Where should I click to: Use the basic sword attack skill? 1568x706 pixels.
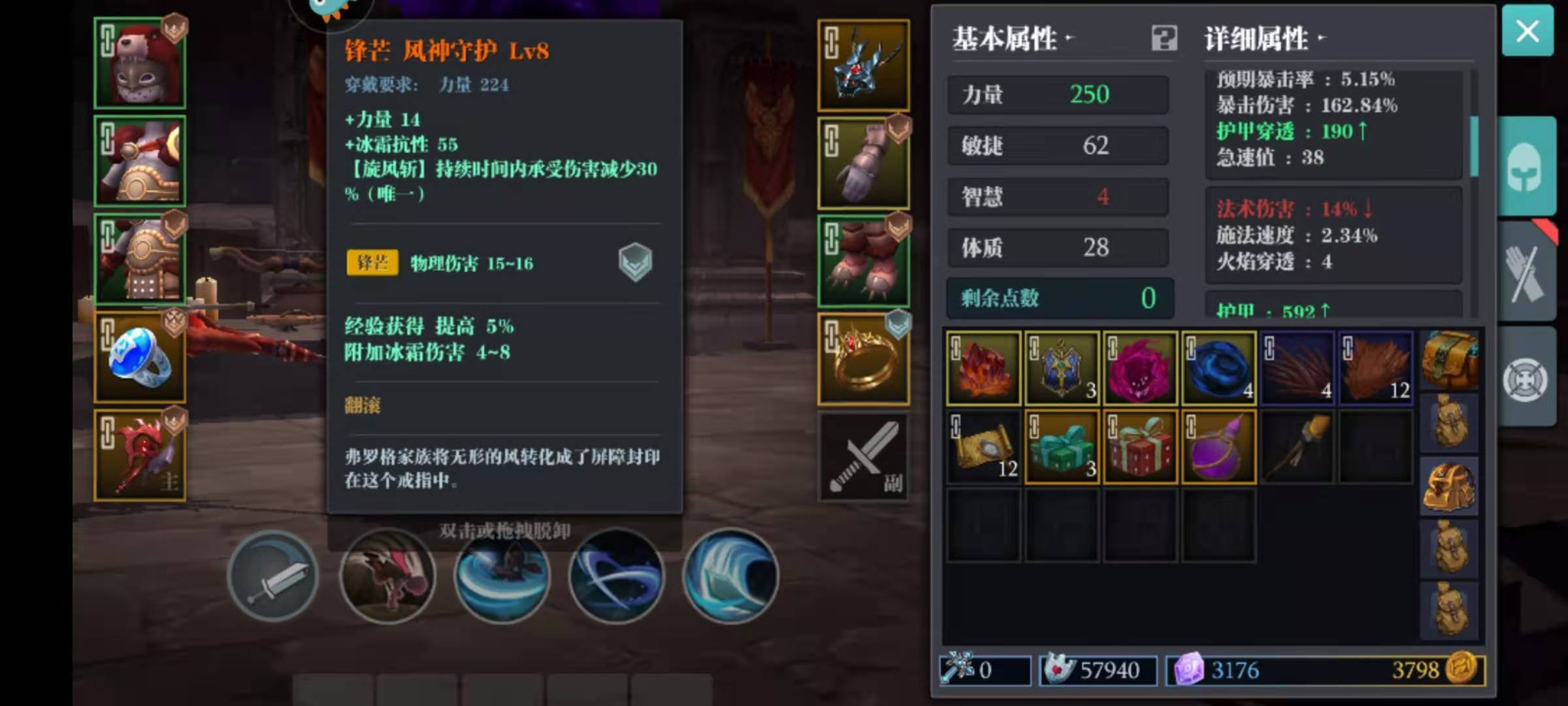273,576
